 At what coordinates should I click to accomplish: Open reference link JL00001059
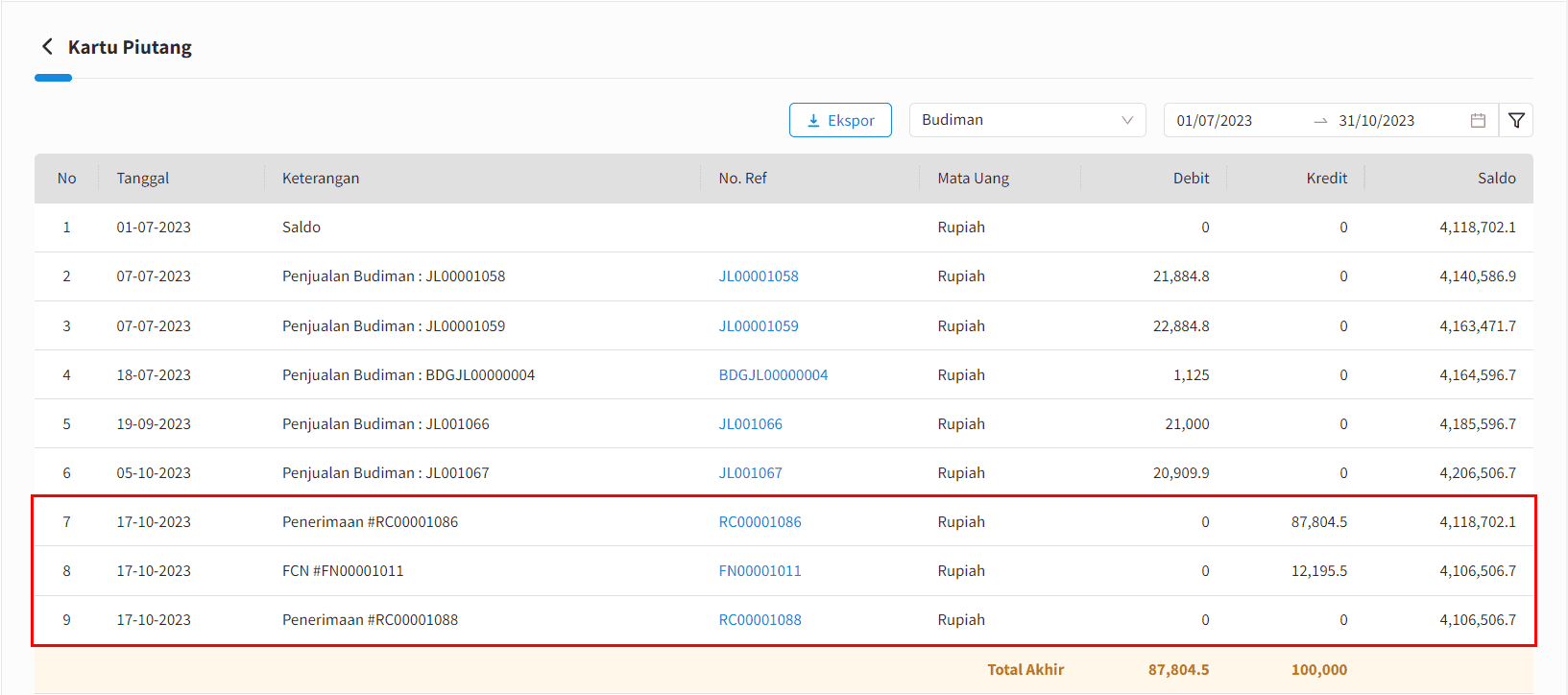pos(759,326)
